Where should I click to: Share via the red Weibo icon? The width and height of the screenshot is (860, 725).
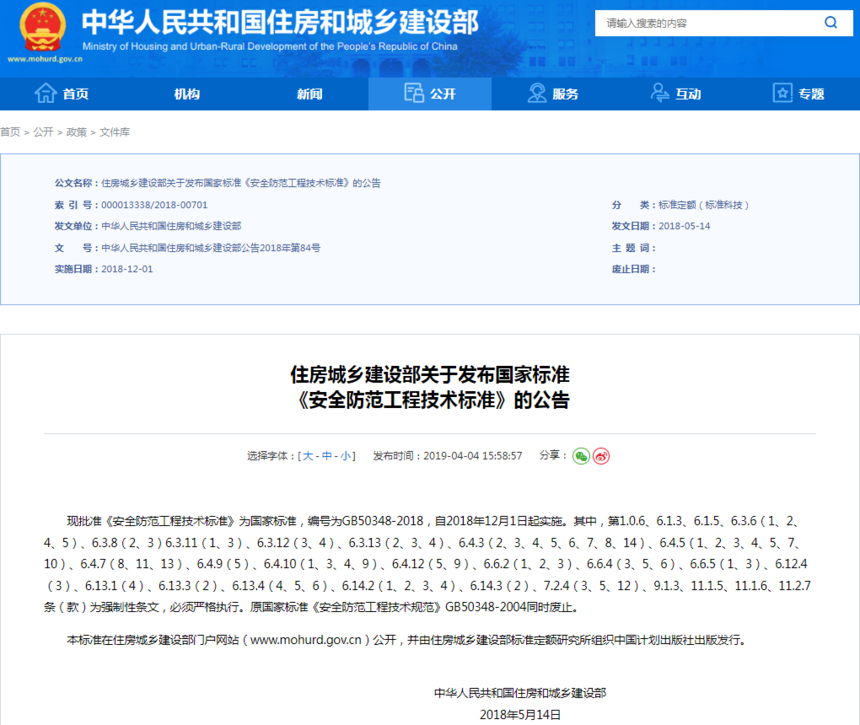(x=601, y=456)
